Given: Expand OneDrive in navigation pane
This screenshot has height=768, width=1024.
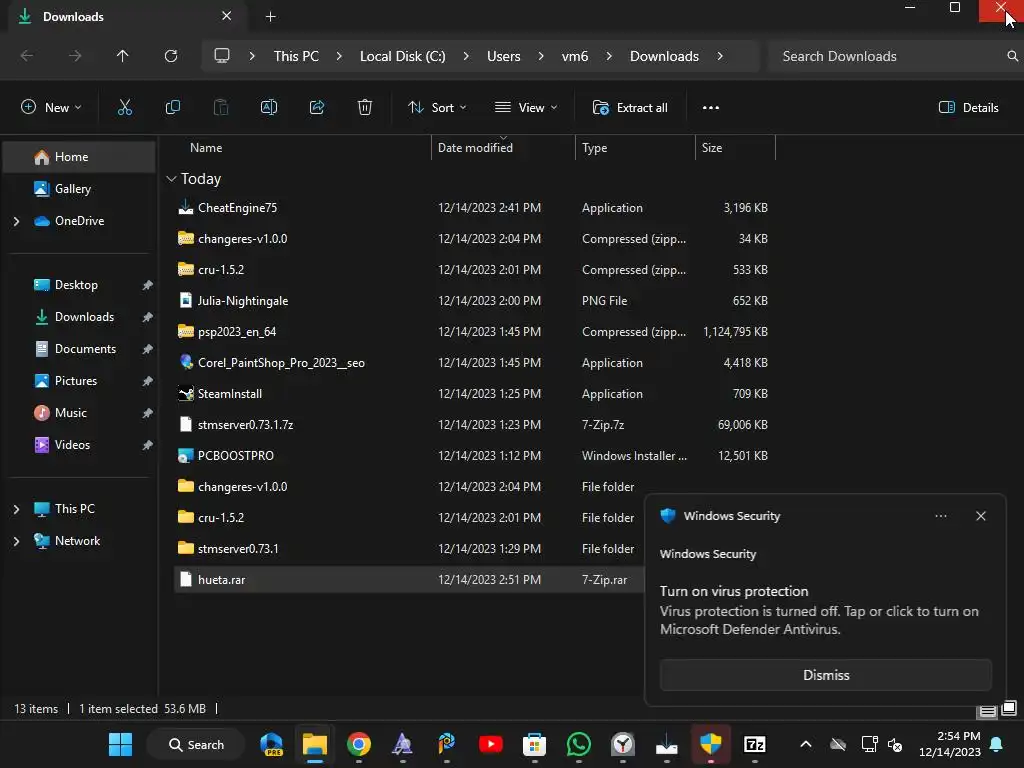Looking at the screenshot, I should pyautogui.click(x=16, y=221).
